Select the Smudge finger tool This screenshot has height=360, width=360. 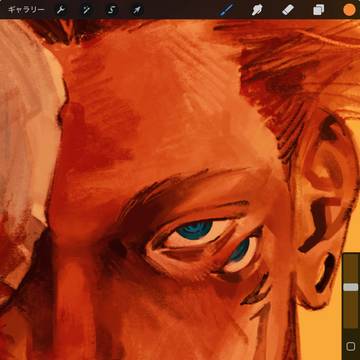pos(257,10)
